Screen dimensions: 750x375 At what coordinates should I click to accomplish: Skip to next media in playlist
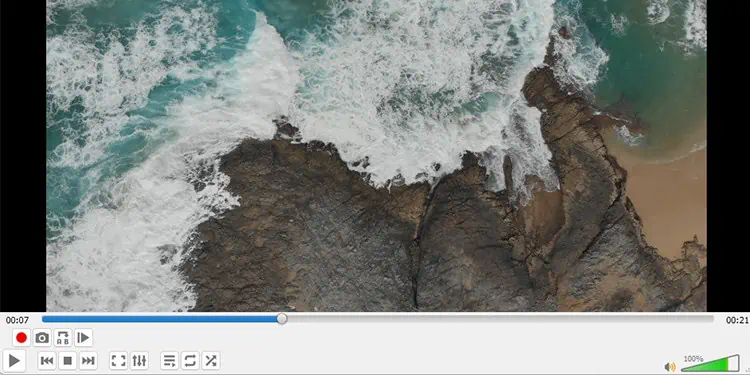[x=88, y=361]
